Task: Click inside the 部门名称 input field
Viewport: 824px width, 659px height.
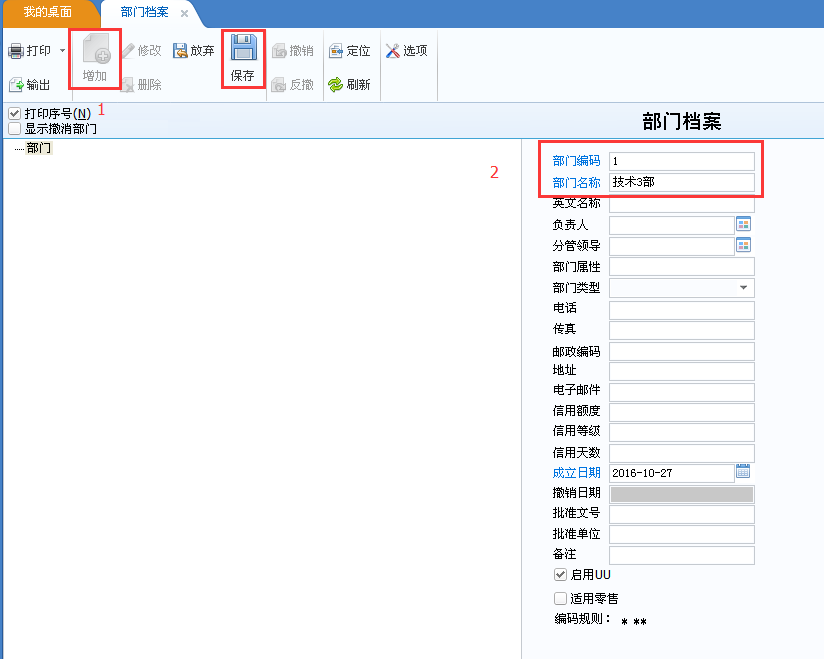Action: 680,182
